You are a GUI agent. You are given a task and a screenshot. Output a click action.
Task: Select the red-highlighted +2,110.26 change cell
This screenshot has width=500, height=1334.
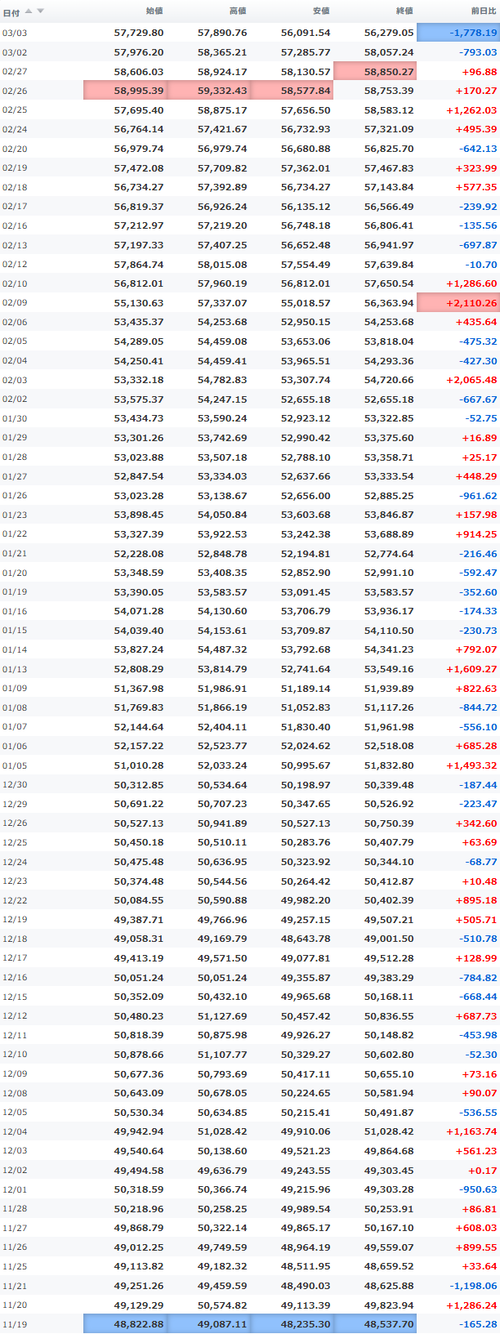pyautogui.click(x=458, y=302)
